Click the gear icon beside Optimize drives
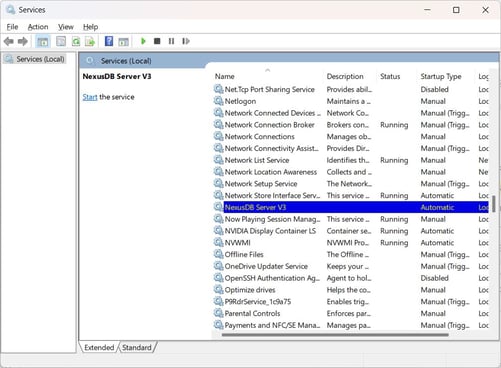Viewport: 501px width, 368px height. coord(218,289)
